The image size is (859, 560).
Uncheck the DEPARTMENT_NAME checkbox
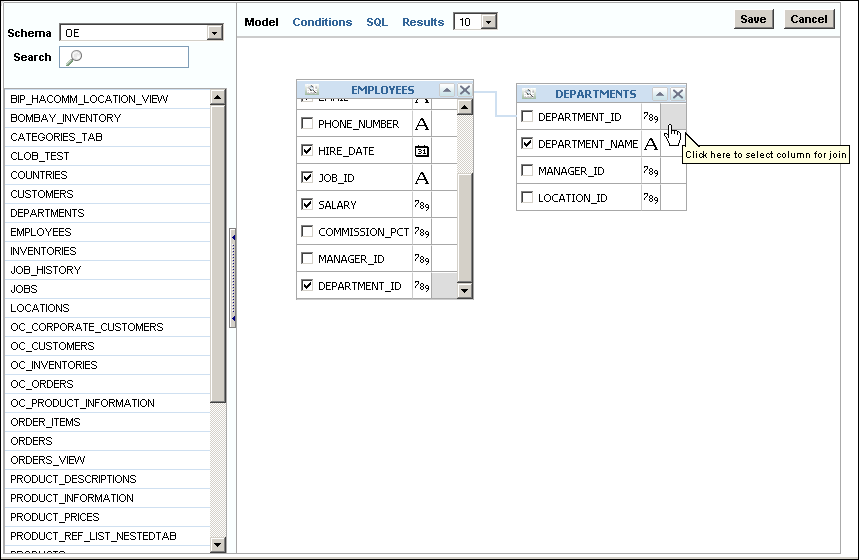point(527,143)
